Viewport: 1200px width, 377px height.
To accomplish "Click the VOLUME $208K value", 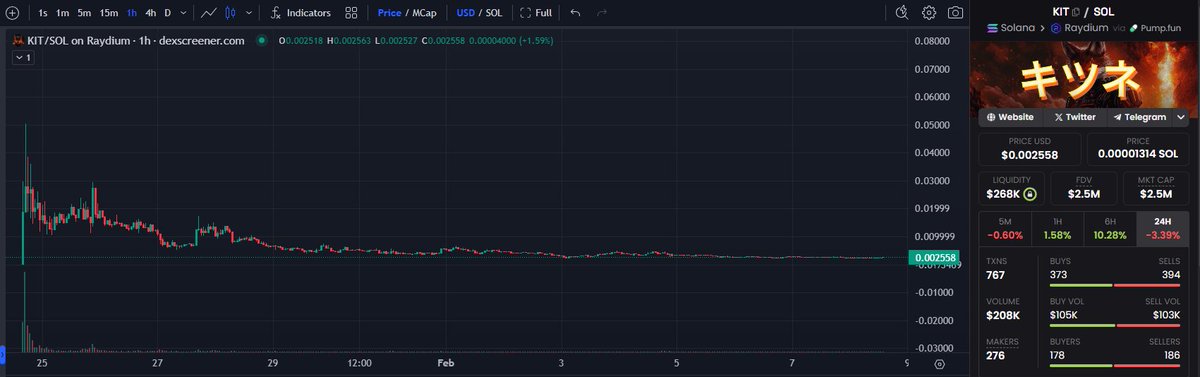I will click(1003, 315).
